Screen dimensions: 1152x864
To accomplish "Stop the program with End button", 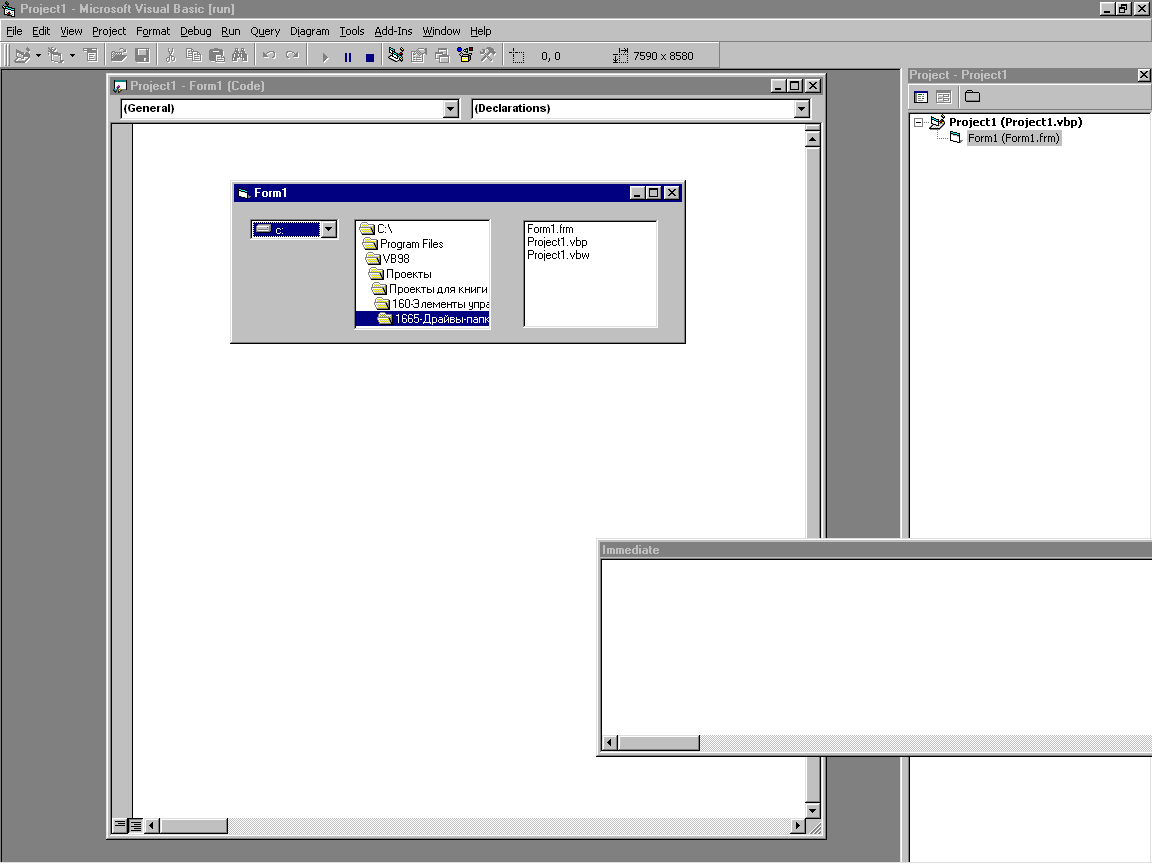I will coord(370,57).
